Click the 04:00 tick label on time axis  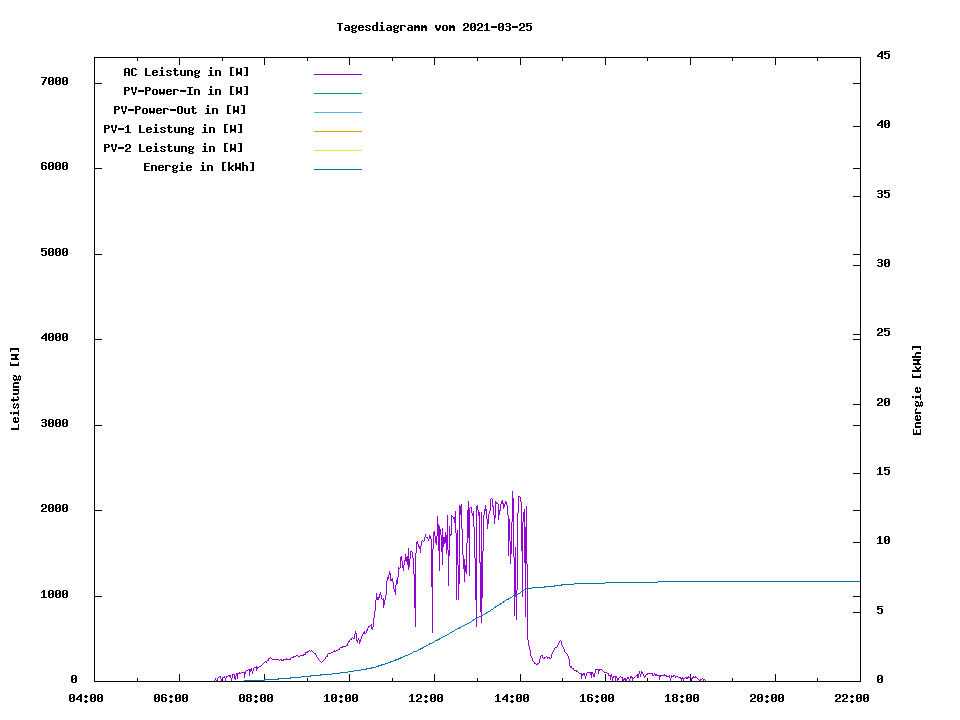[86, 698]
